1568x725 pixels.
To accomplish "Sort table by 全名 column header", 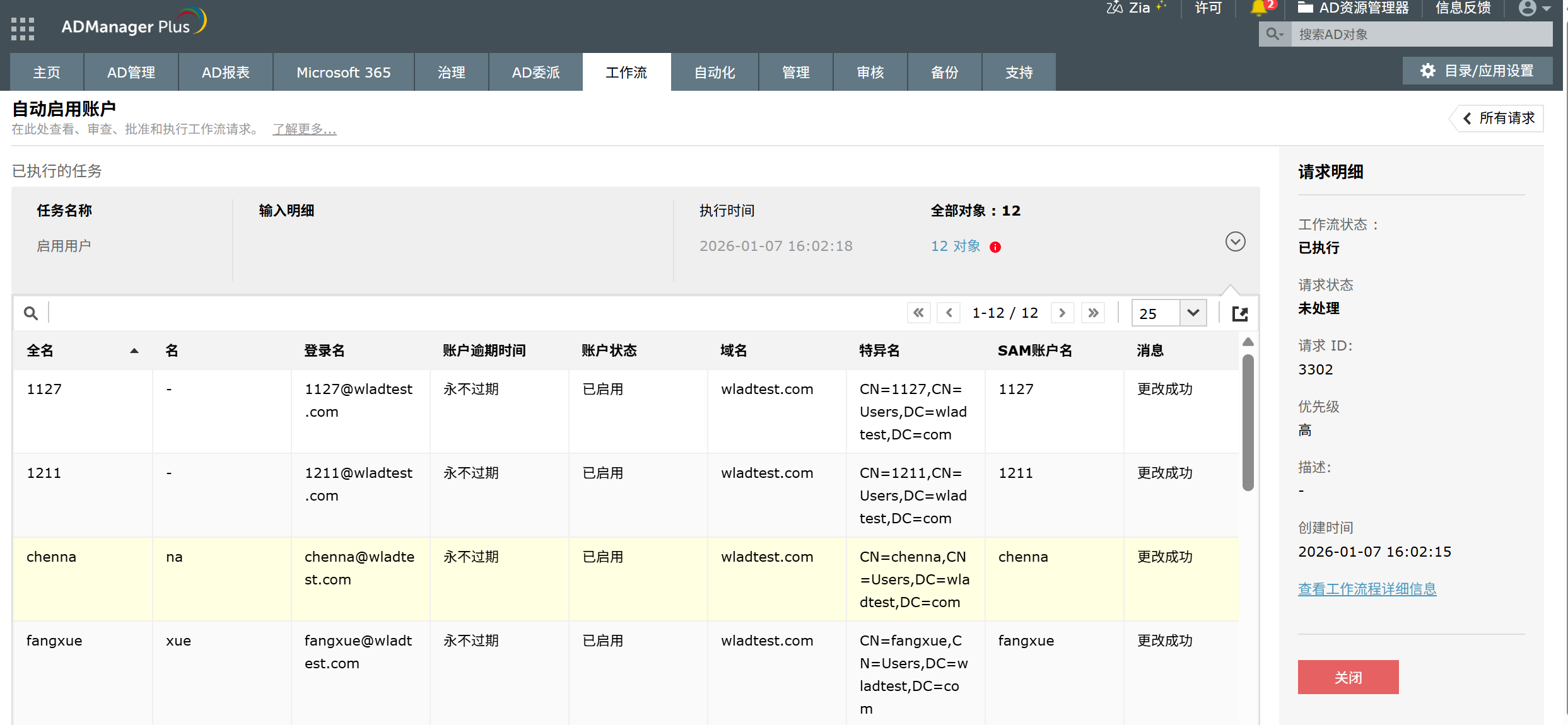I will click(x=40, y=351).
